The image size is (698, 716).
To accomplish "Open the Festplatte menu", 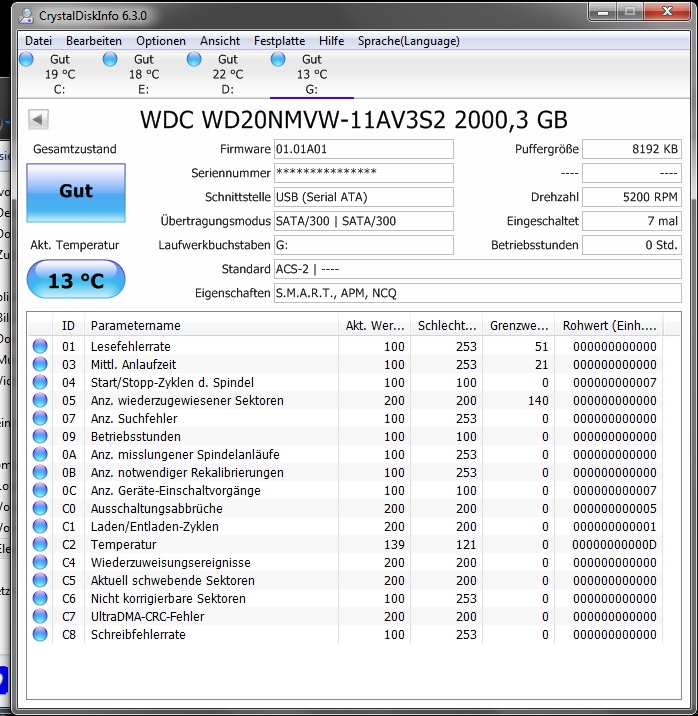I will tap(279, 41).
